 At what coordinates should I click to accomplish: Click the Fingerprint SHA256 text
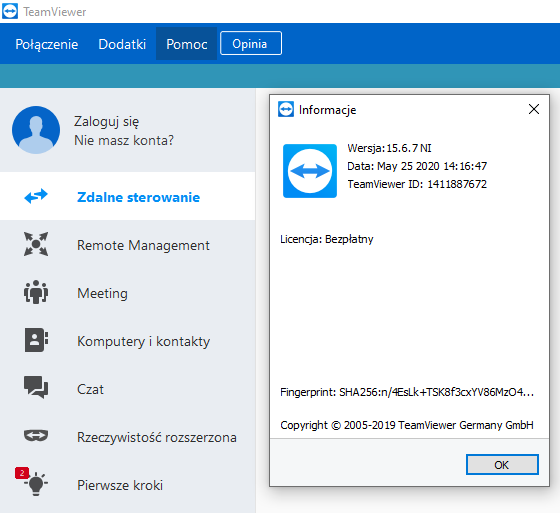tap(407, 392)
